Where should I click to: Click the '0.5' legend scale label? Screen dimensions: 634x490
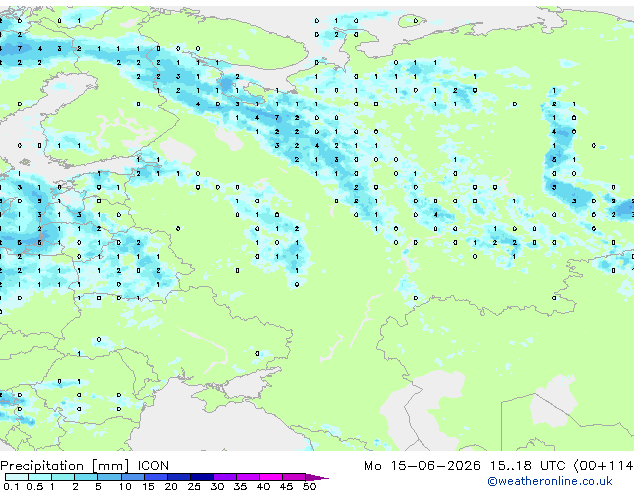[x=34, y=486]
